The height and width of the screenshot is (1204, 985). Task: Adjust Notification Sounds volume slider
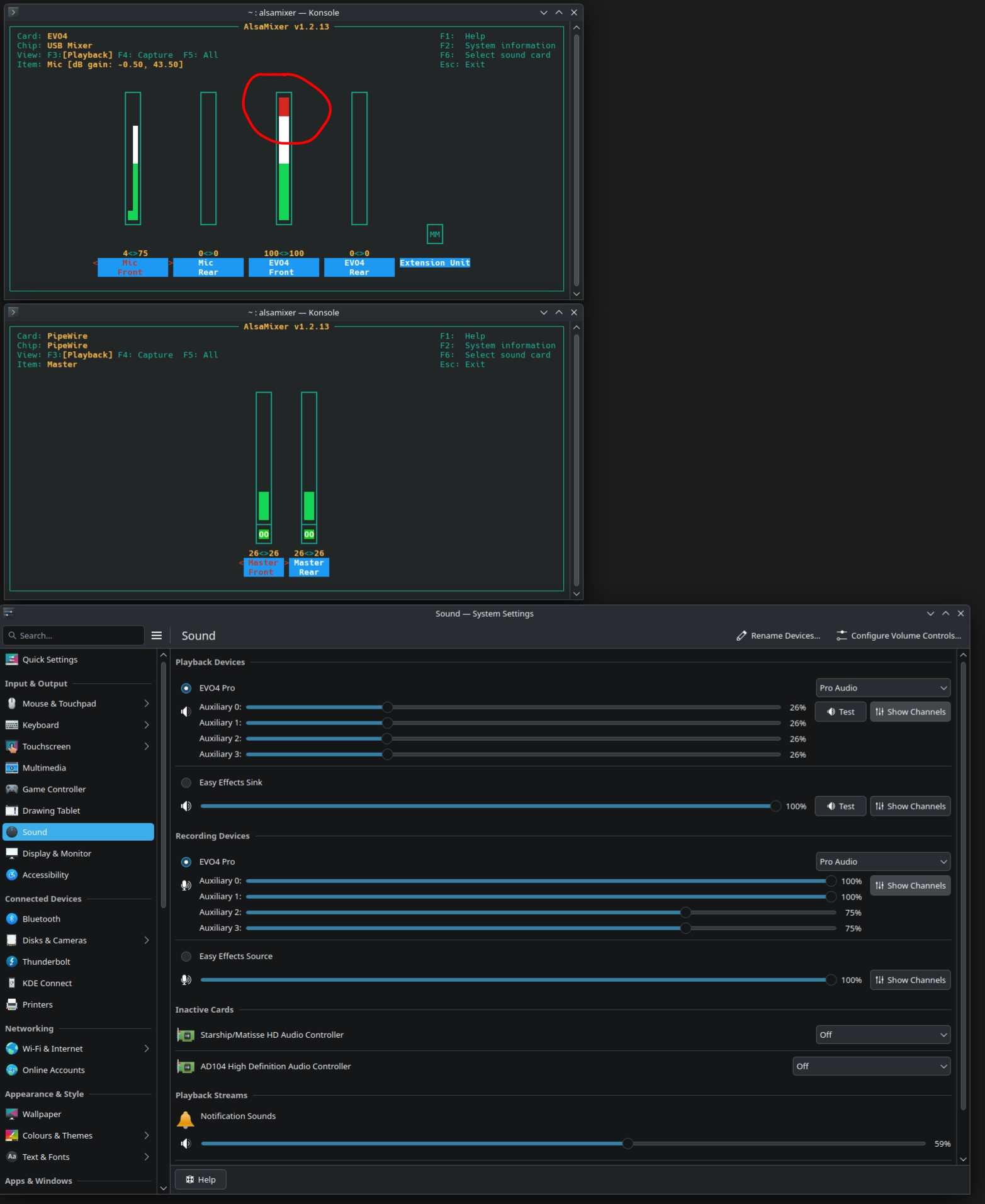tap(563, 1143)
